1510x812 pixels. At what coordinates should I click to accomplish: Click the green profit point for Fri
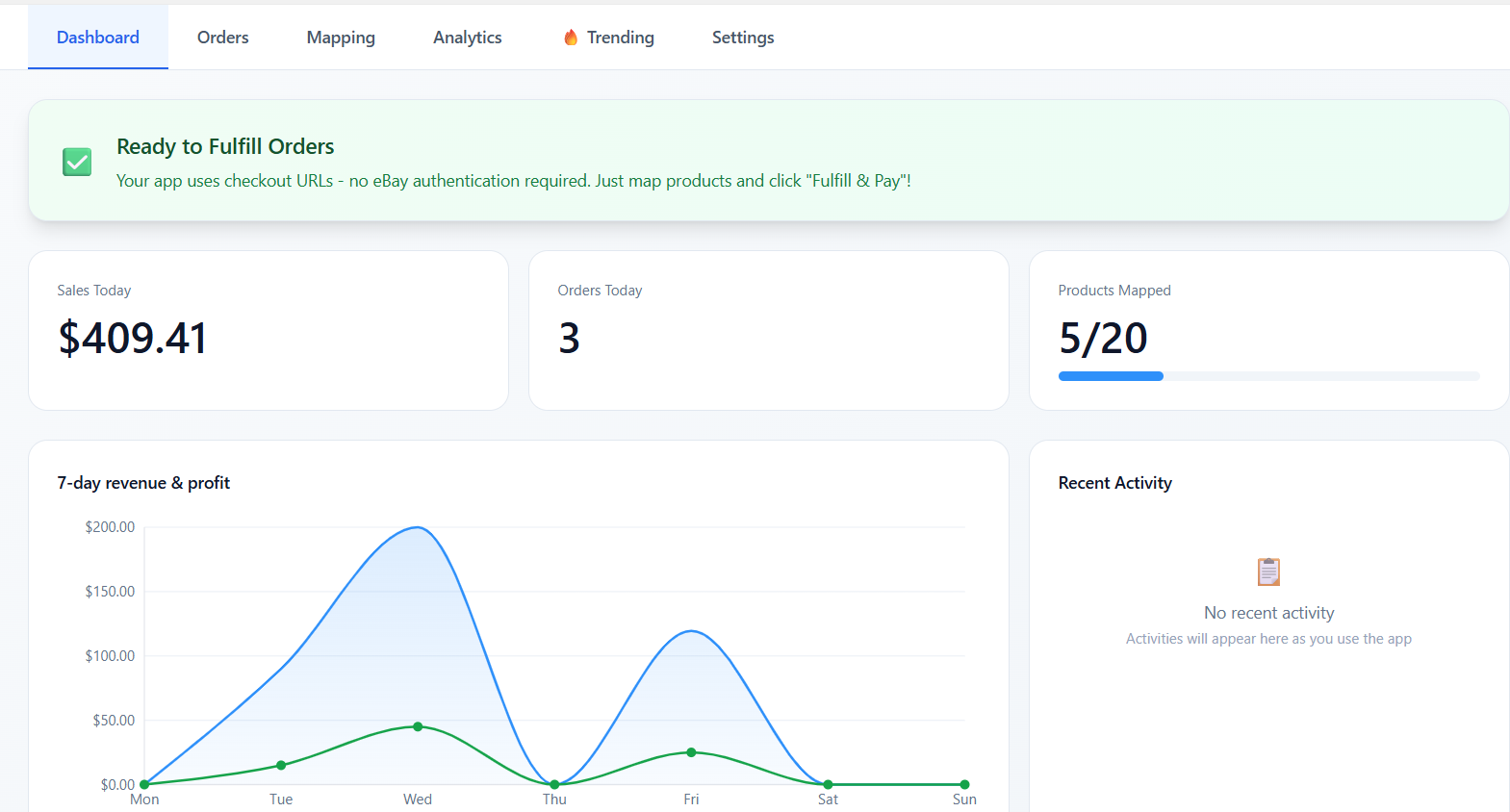click(x=691, y=752)
